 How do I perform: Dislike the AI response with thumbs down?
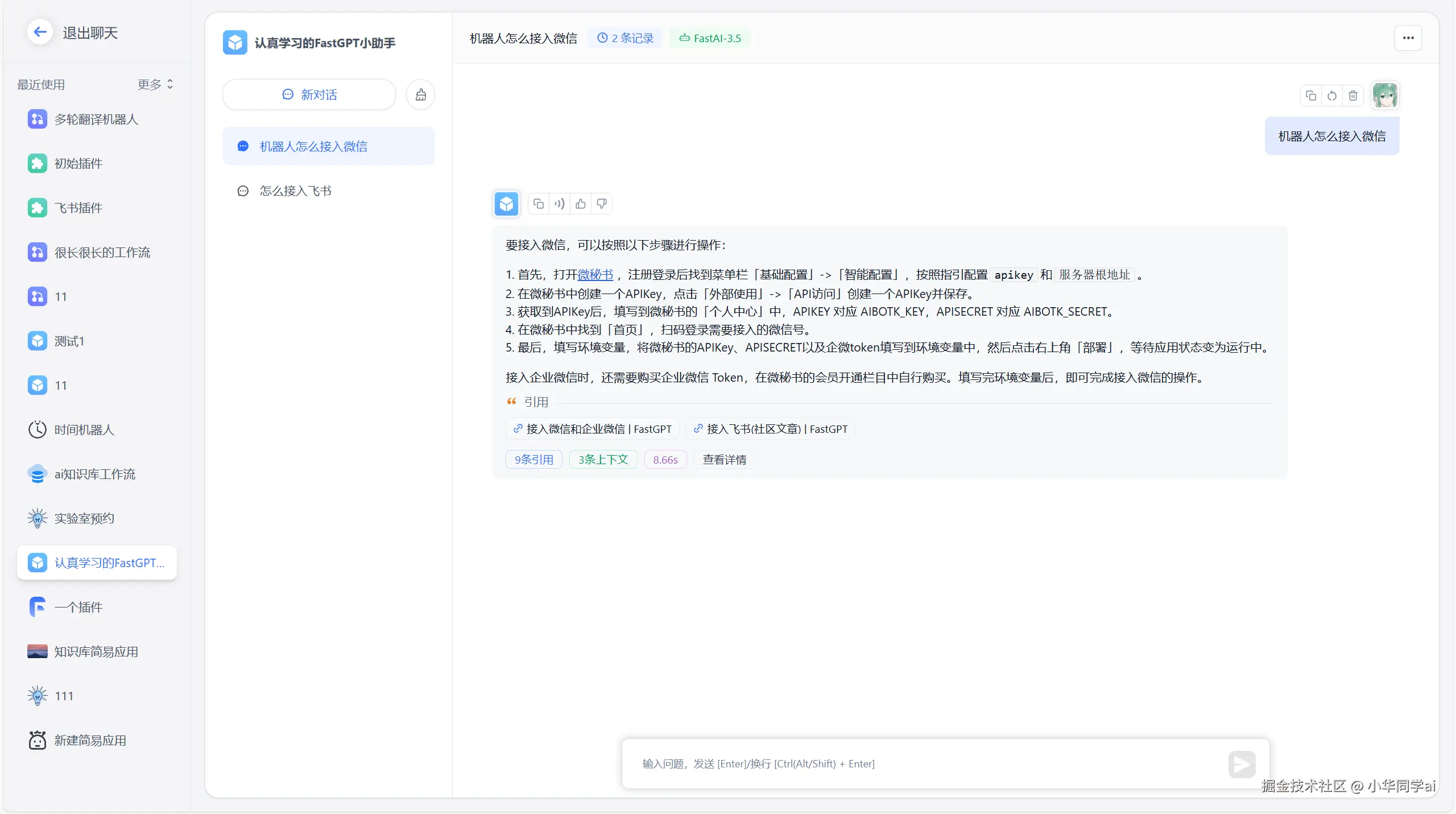(602, 204)
